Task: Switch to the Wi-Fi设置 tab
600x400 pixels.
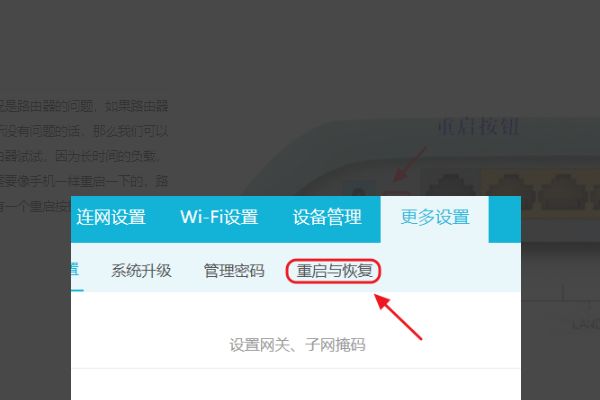Action: pos(219,217)
